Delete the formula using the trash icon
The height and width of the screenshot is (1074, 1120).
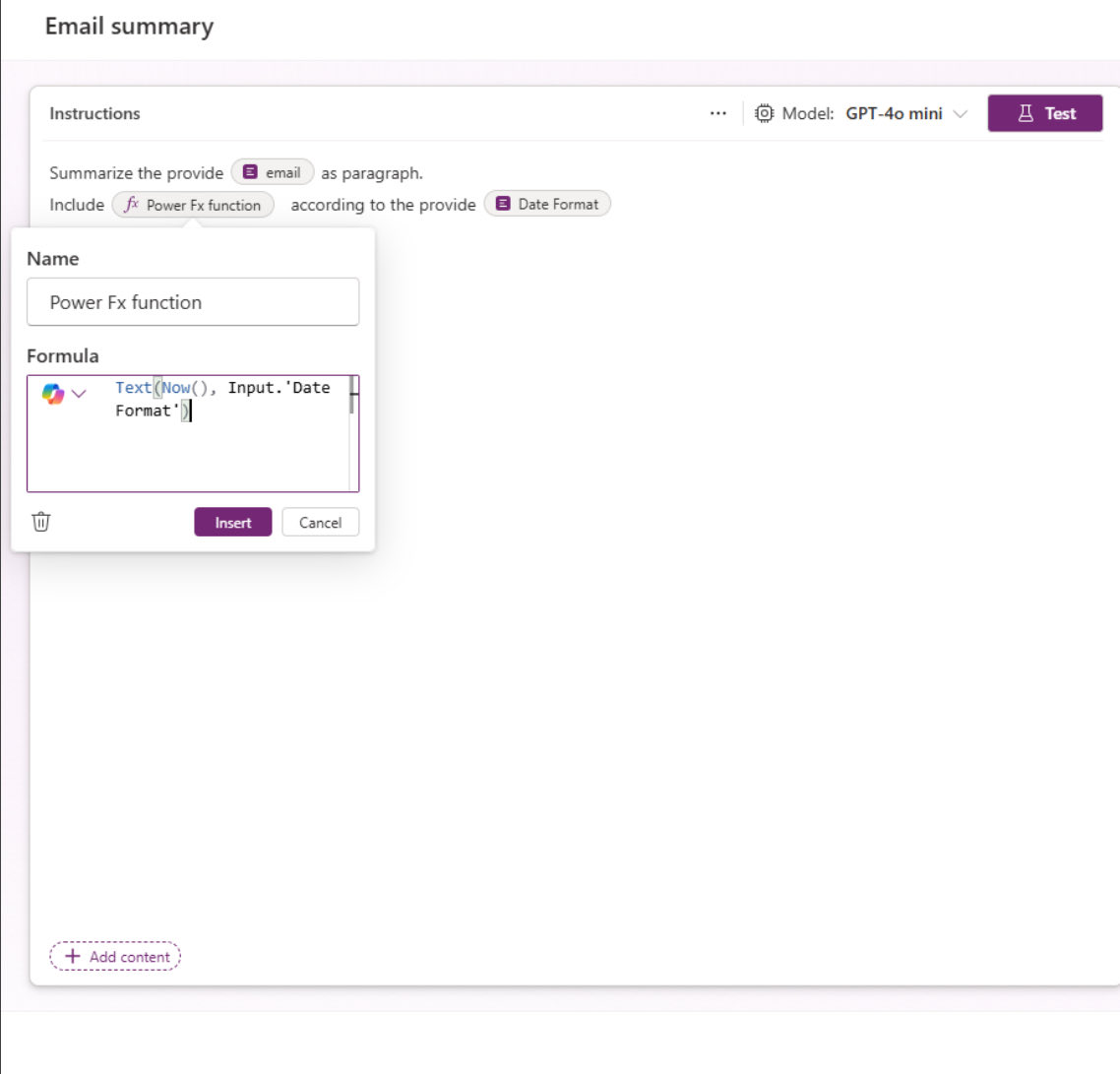click(40, 522)
